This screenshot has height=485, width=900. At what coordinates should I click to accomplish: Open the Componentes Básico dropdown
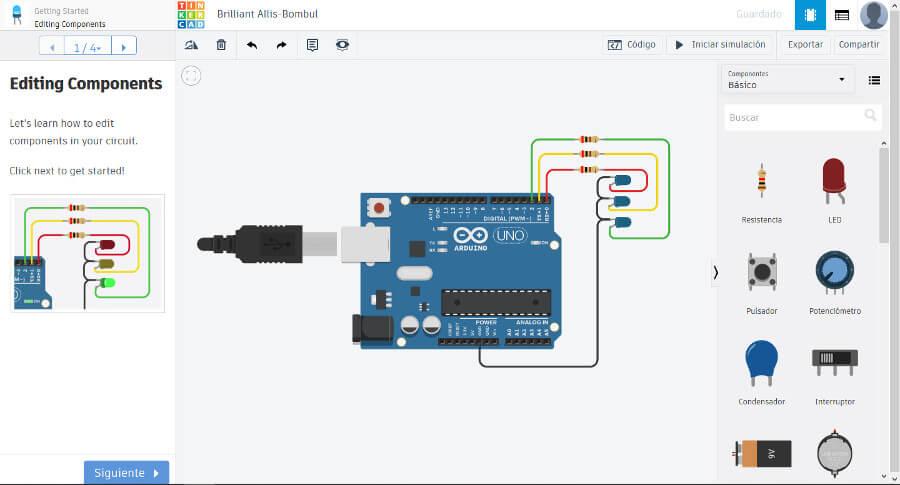pyautogui.click(x=788, y=80)
